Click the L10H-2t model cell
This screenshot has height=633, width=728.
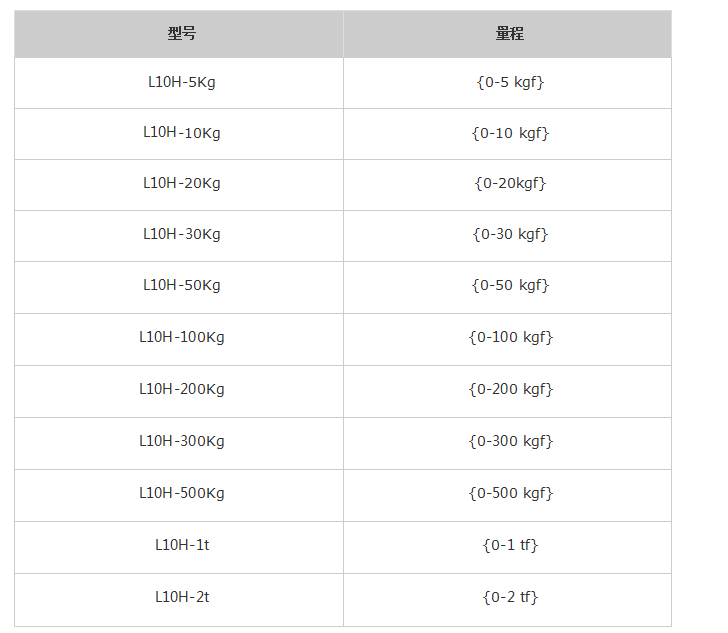181,597
